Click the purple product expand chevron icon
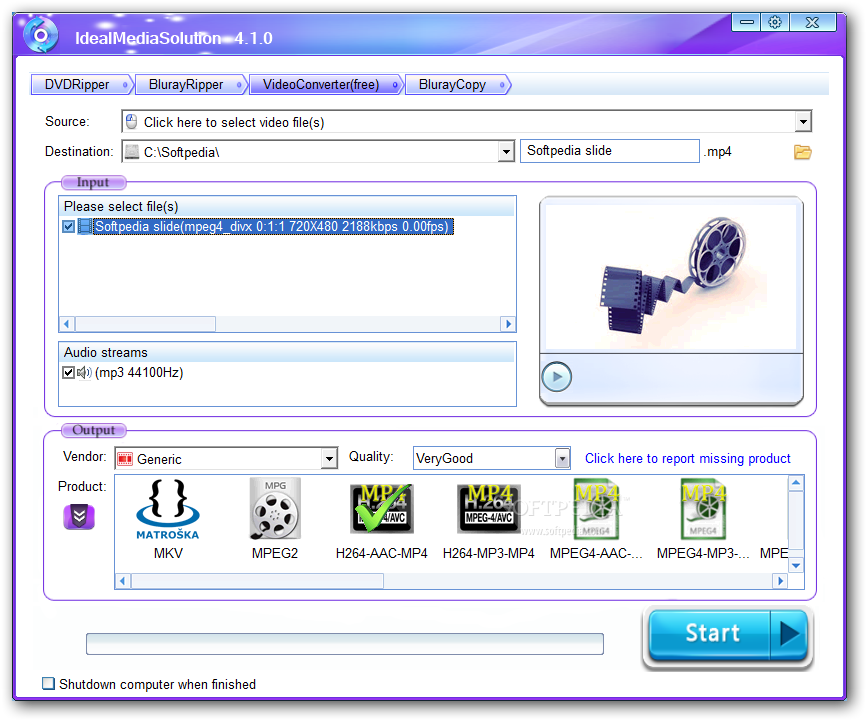The height and width of the screenshot is (721, 867). (x=79, y=517)
